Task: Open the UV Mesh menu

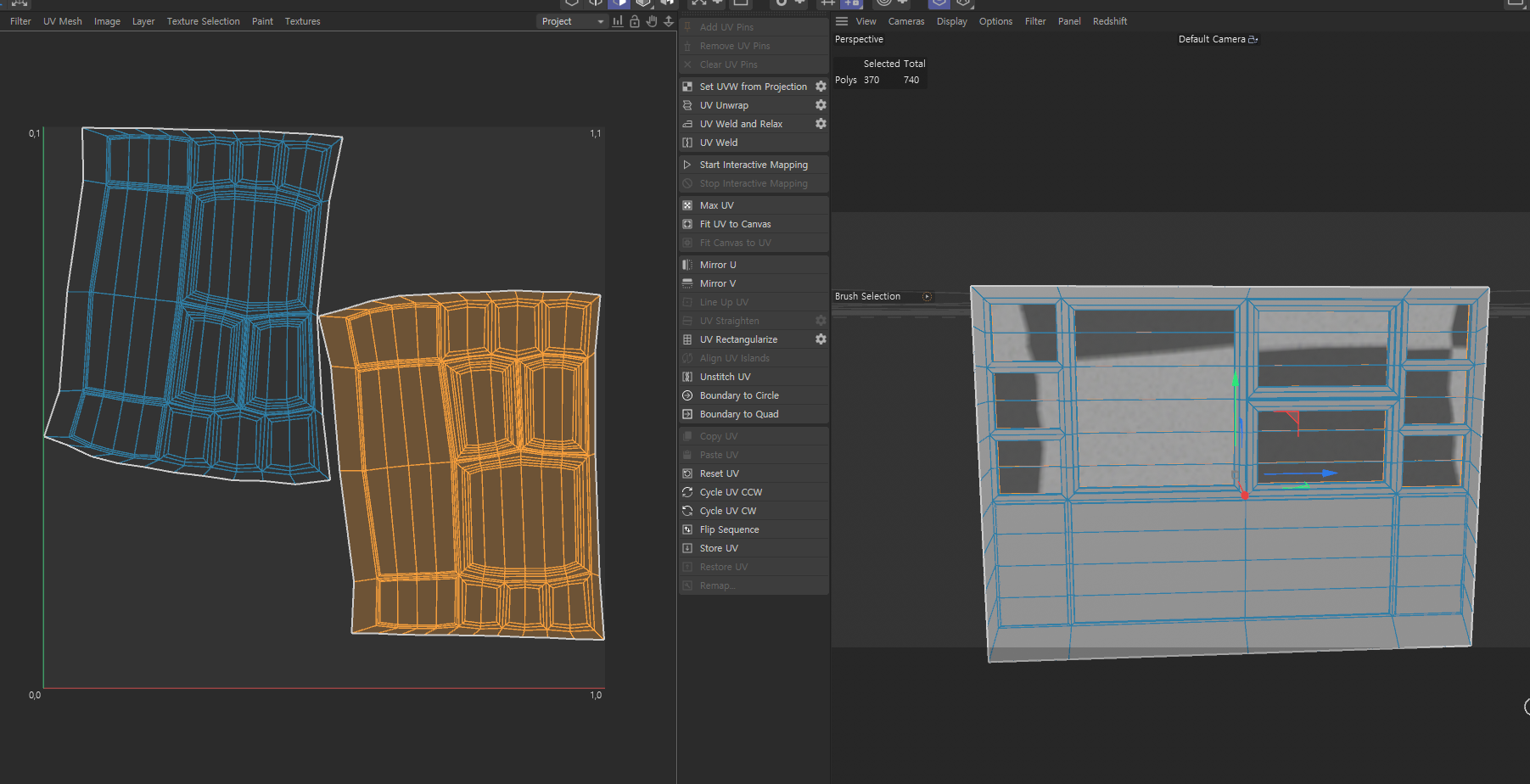Action: point(63,21)
